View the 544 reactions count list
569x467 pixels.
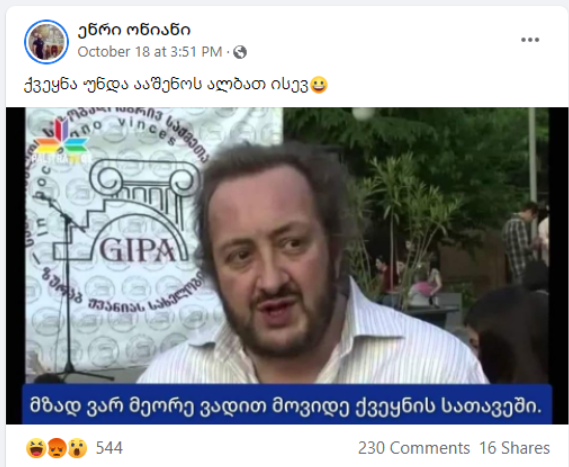click(x=109, y=448)
